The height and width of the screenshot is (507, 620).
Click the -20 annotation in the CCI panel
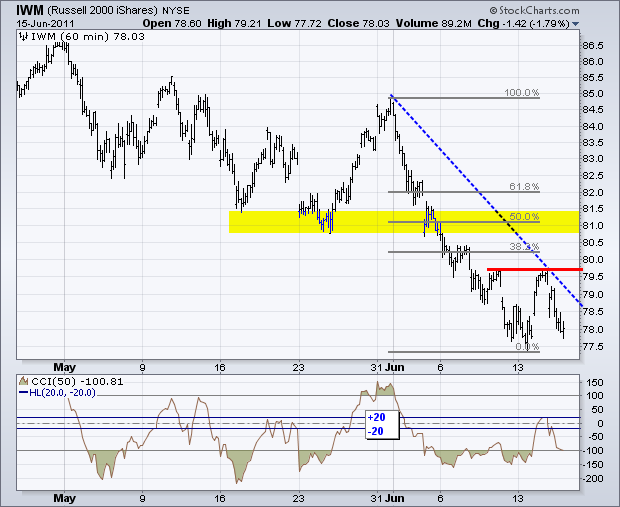(x=376, y=431)
